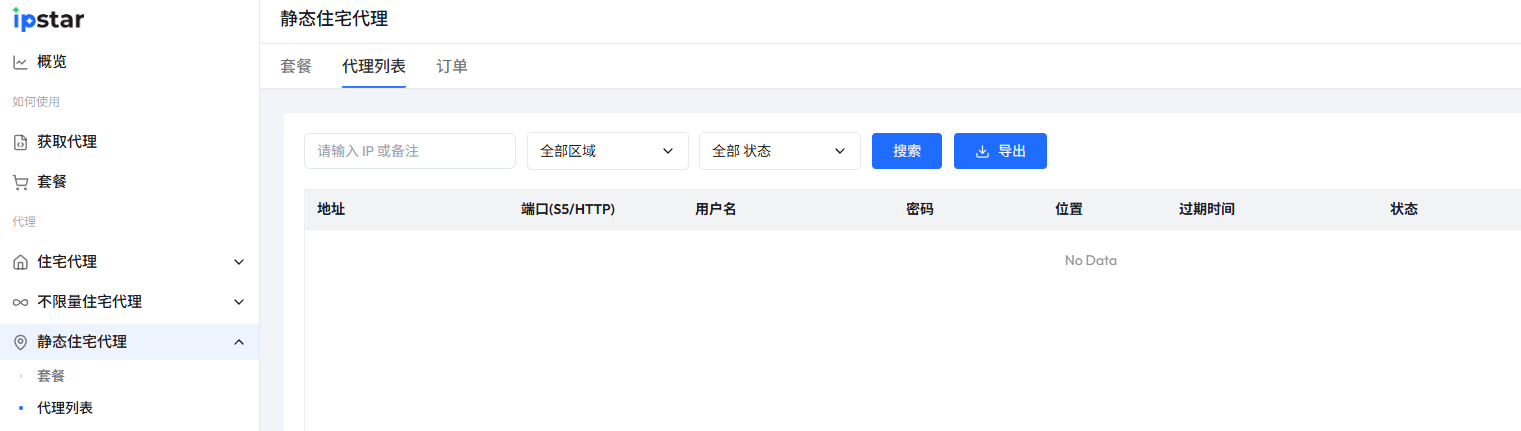Click the 不限量住宅代理 infinity icon
Viewport: 1521px width, 431px height.
coord(20,302)
